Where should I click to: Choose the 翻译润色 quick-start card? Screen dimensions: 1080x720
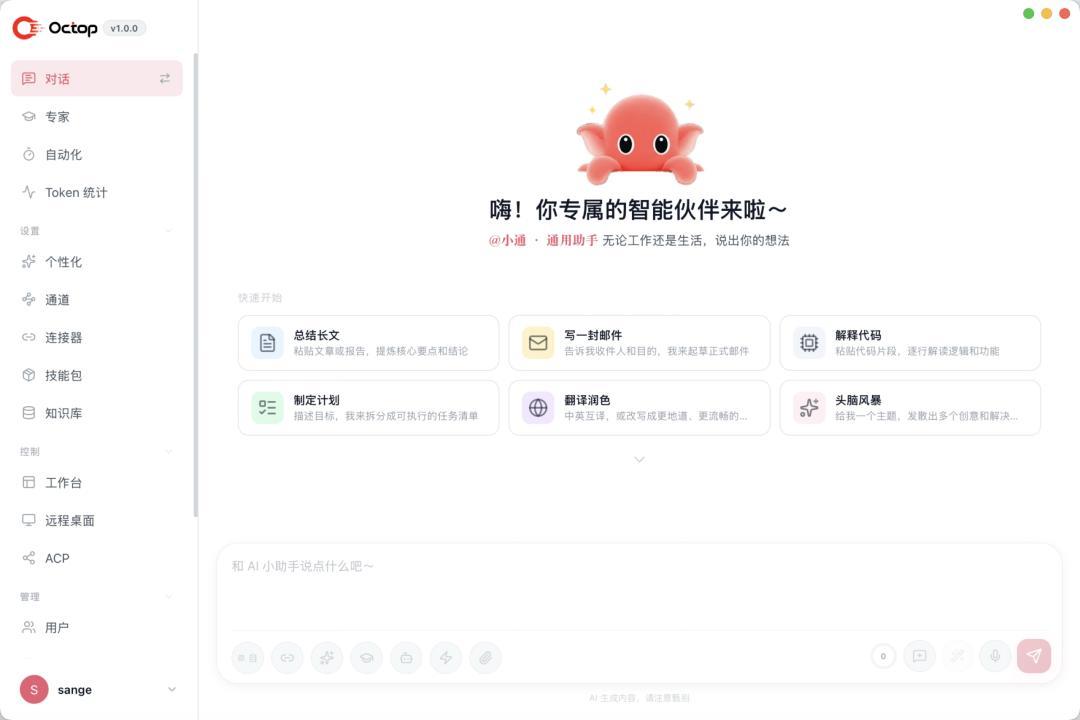(639, 407)
